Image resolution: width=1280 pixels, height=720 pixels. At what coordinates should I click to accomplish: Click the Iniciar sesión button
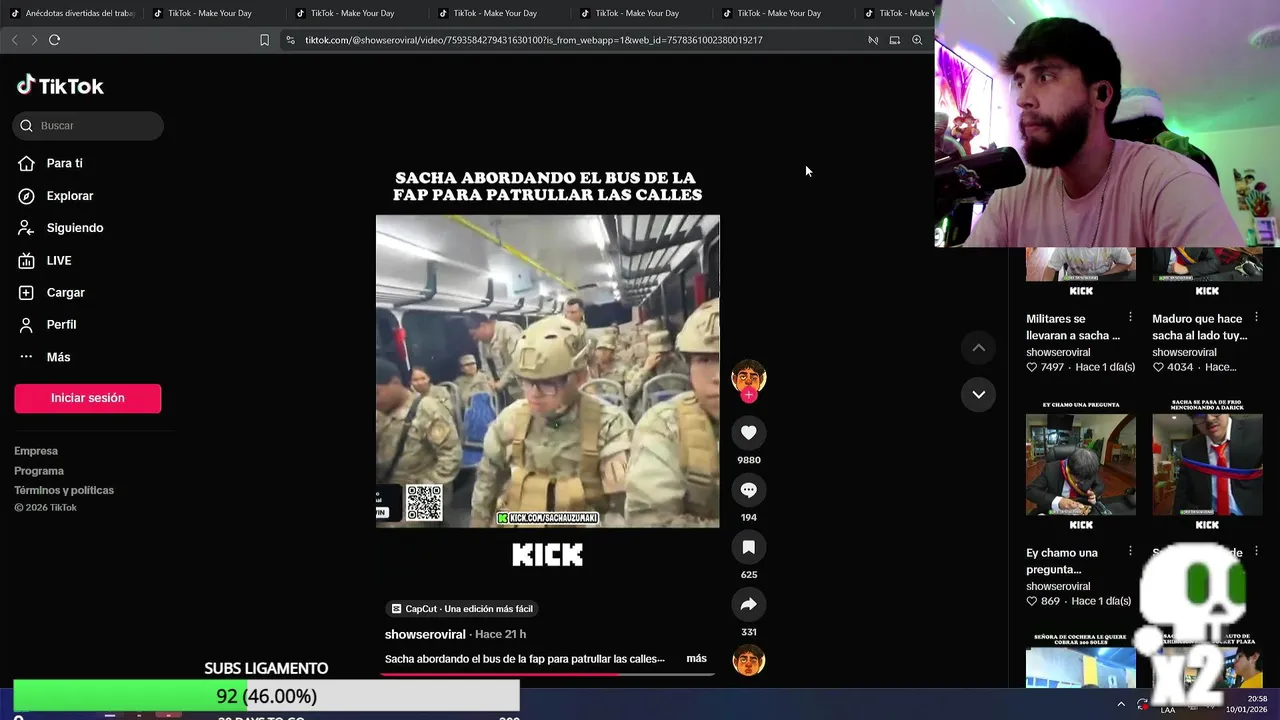coord(88,398)
